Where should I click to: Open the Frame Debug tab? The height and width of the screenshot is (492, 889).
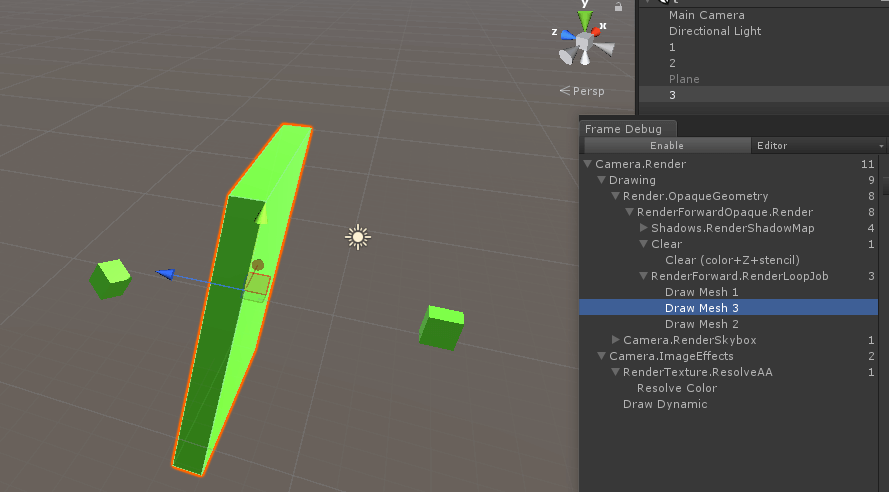click(627, 129)
